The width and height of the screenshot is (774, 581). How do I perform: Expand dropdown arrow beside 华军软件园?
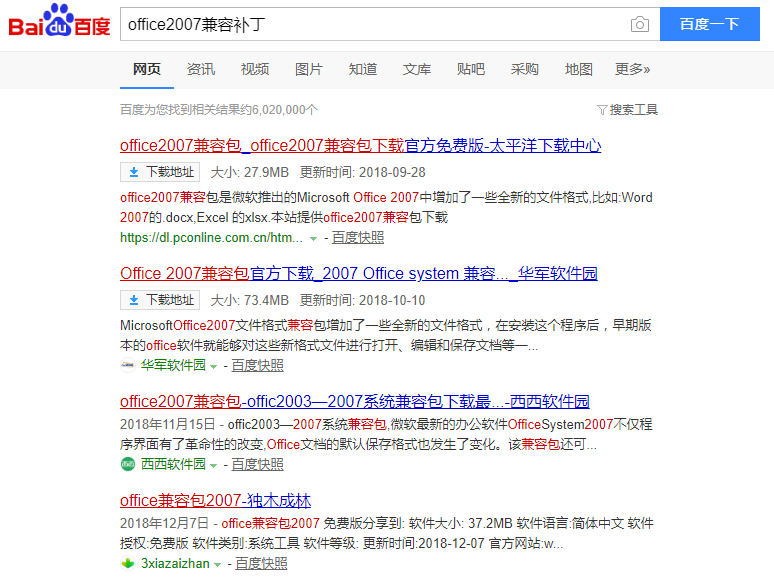pyautogui.click(x=213, y=366)
